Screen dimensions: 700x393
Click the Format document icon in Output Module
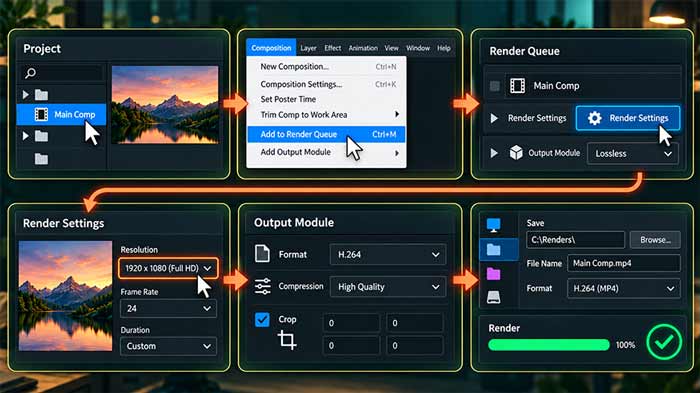[262, 254]
